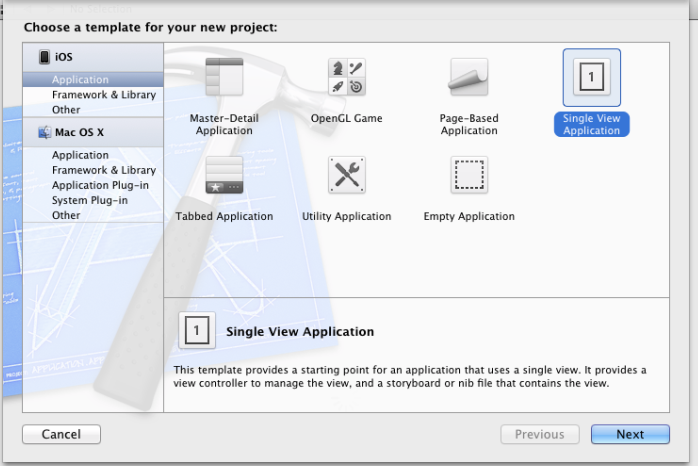The image size is (698, 466).
Task: Select Other under the iOS section
Action: coord(93,109)
